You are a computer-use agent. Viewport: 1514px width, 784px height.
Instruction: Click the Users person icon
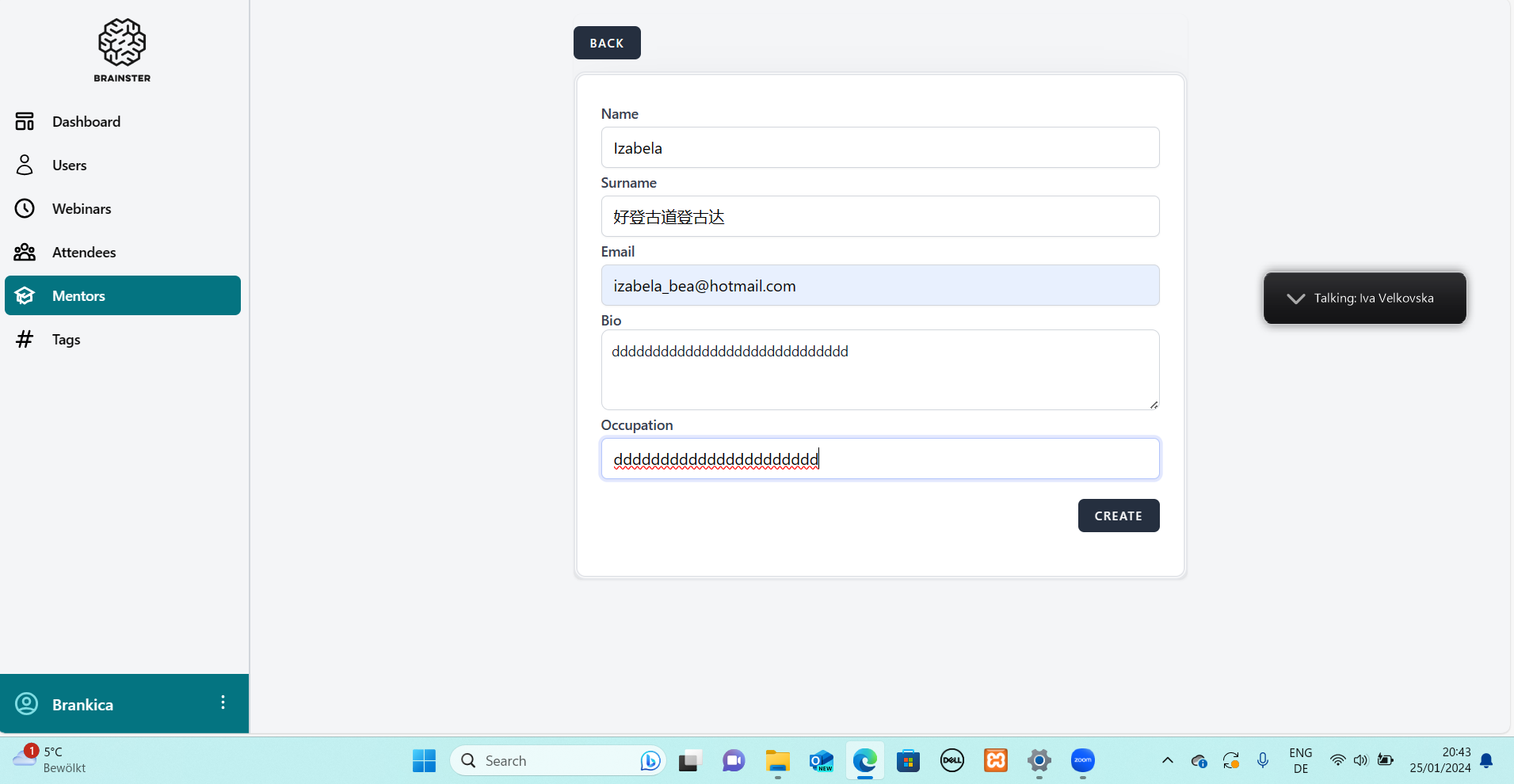(25, 165)
